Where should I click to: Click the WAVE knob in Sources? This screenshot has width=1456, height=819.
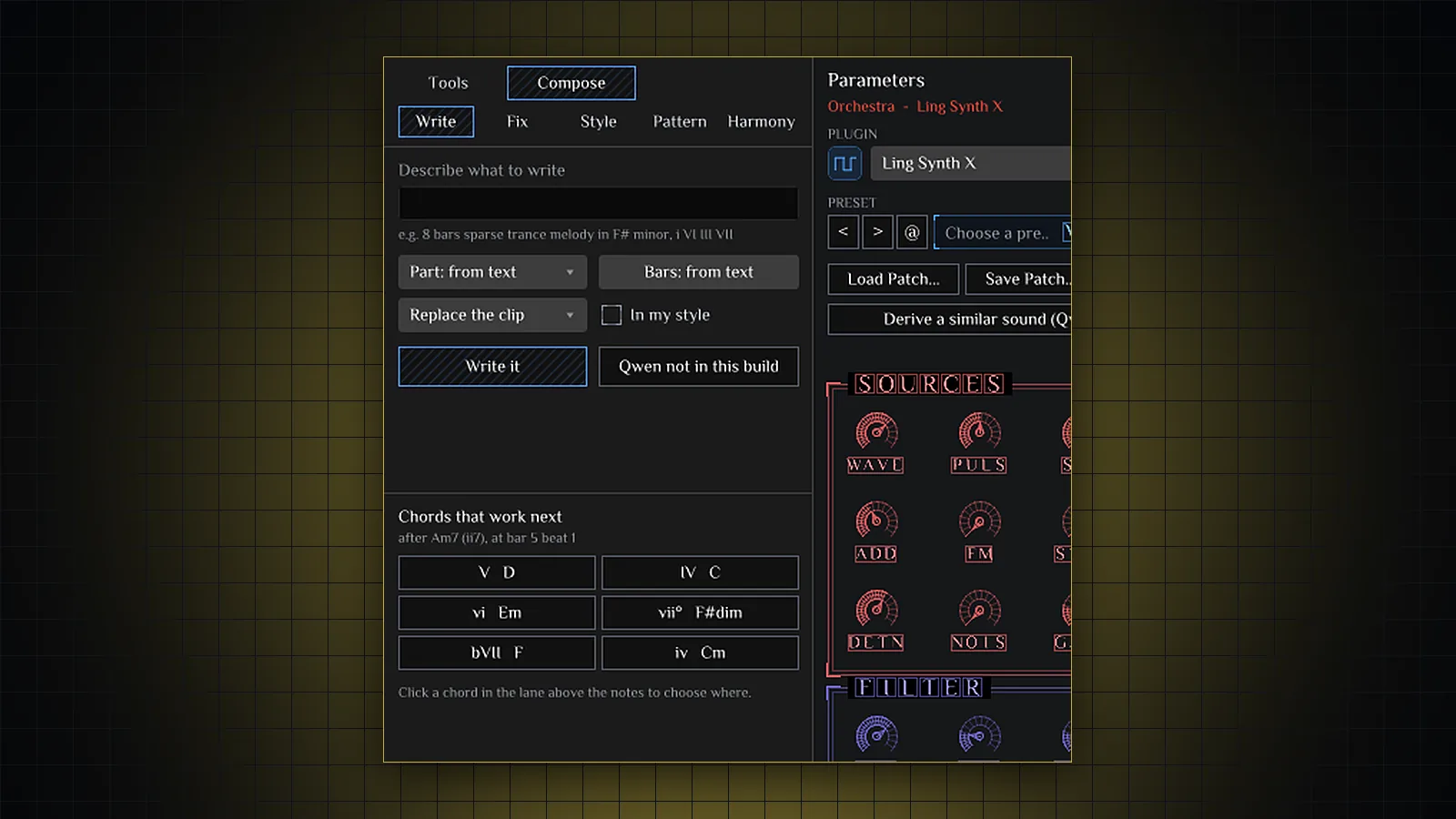pyautogui.click(x=876, y=432)
